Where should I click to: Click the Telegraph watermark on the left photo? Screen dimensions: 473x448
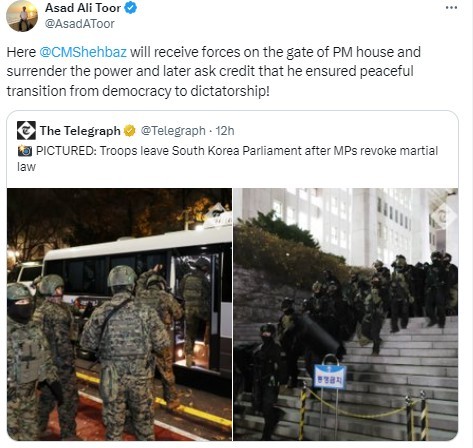pyautogui.click(x=218, y=215)
